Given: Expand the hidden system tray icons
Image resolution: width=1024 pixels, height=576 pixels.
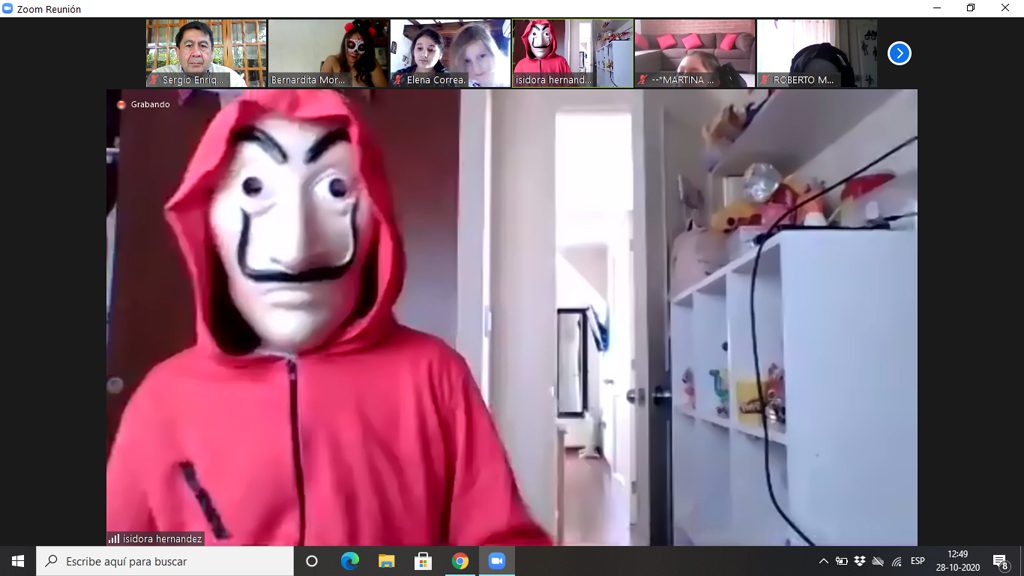Looking at the screenshot, I should 823,561.
